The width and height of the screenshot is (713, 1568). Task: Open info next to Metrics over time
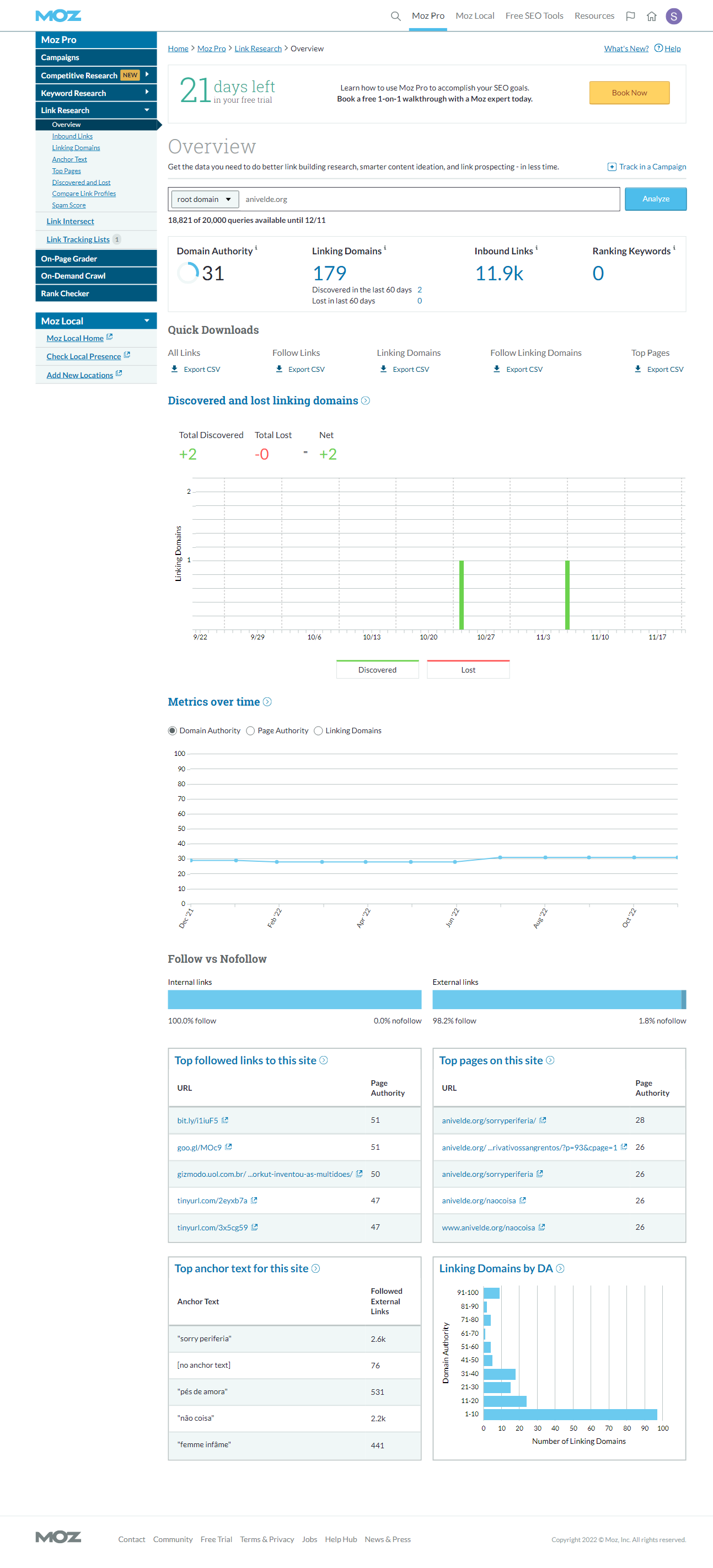coord(267,702)
